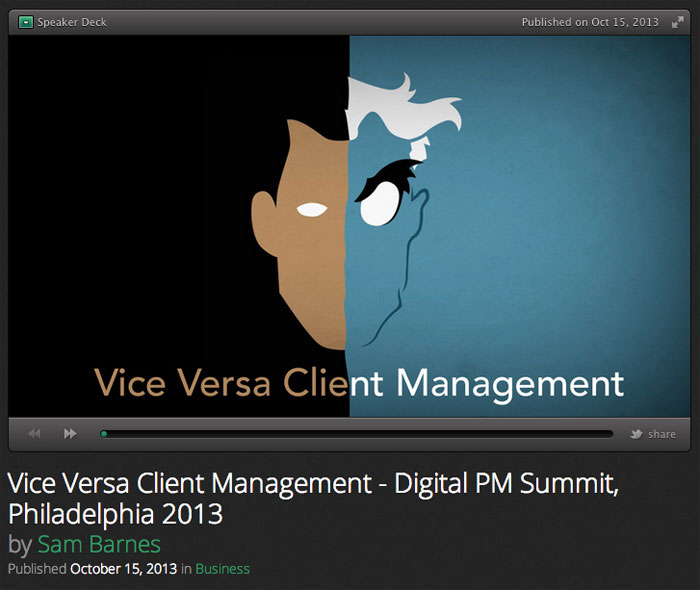
Task: Enter fullscreen with the expand arrows icon
Action: (678, 22)
